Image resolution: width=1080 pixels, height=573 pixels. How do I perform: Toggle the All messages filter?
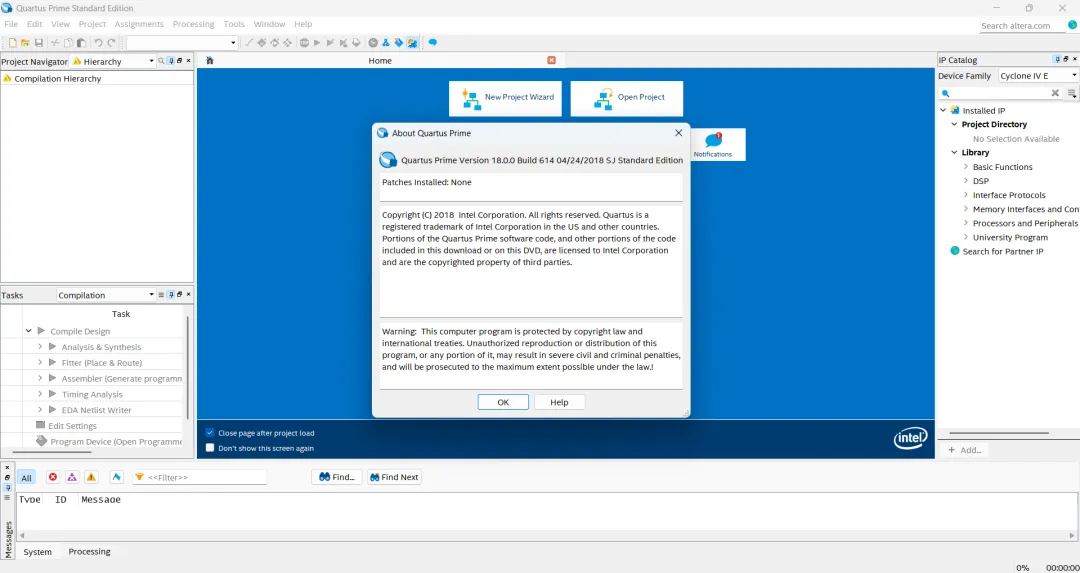tap(26, 477)
